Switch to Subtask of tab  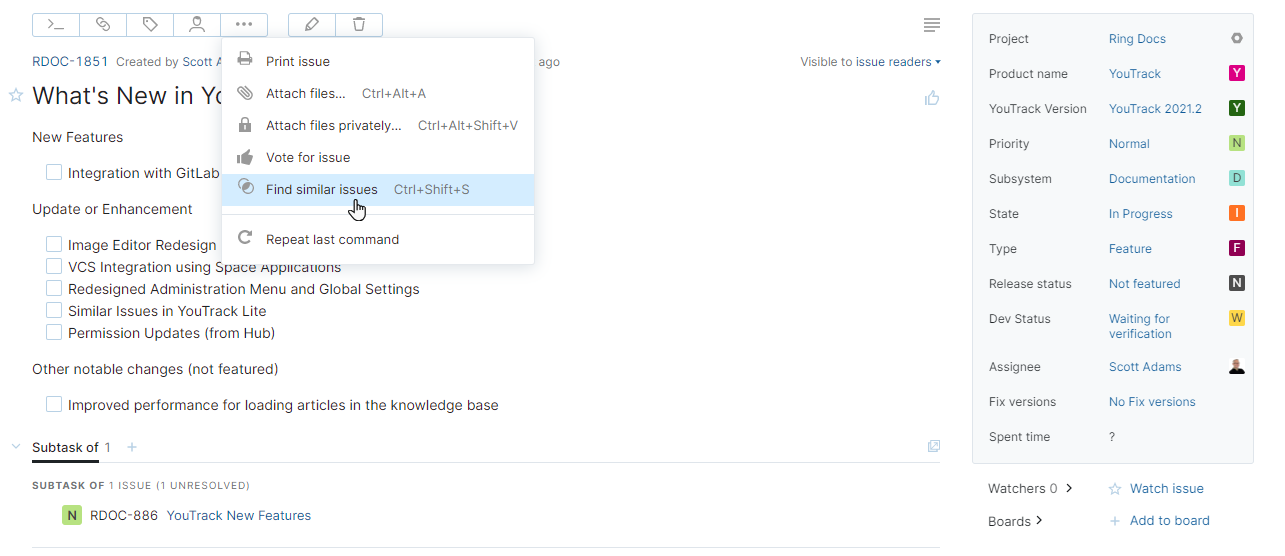click(65, 447)
